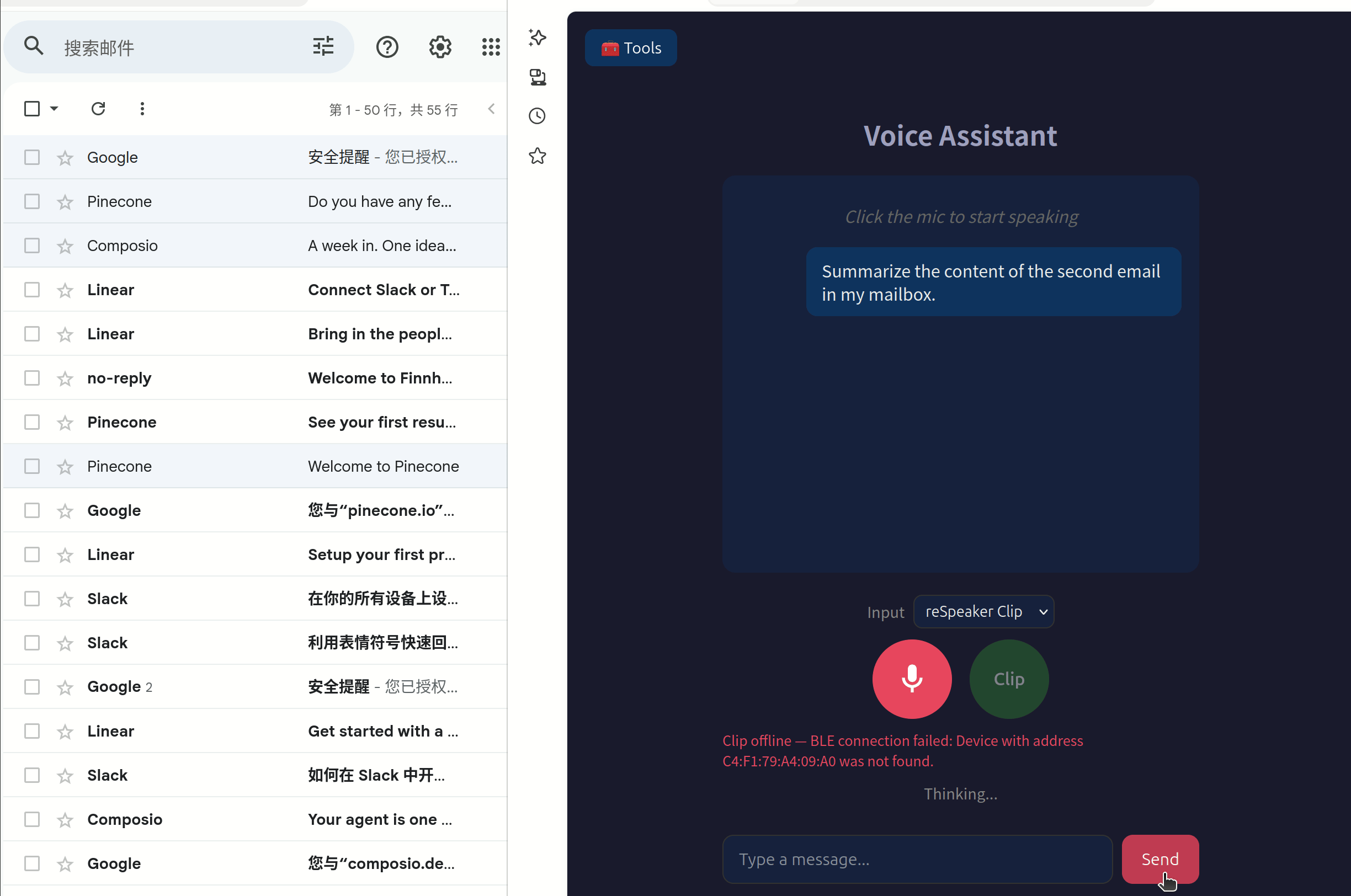Select the Linear 'Bring in the peopl...' checkbox

click(32, 334)
